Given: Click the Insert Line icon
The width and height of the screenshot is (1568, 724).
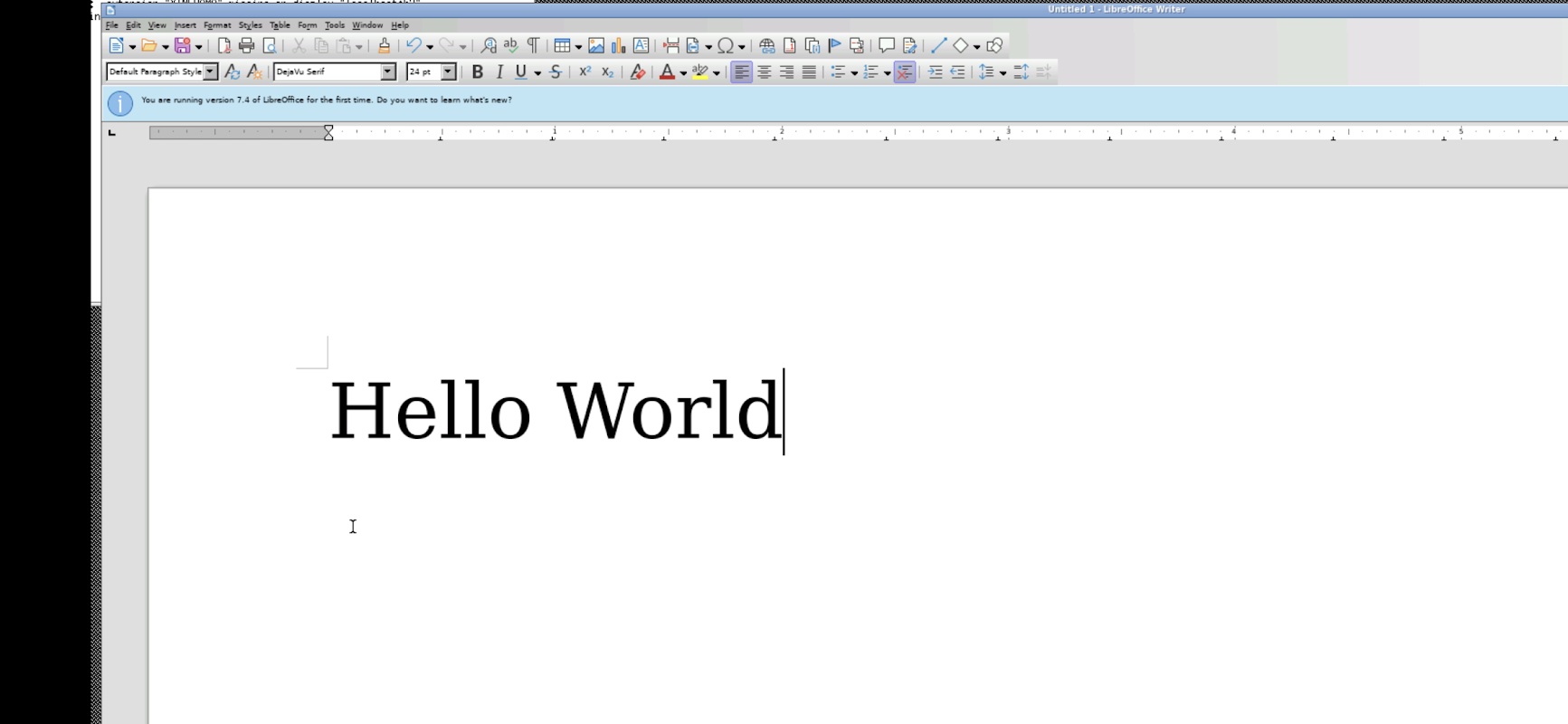Looking at the screenshot, I should [x=938, y=46].
